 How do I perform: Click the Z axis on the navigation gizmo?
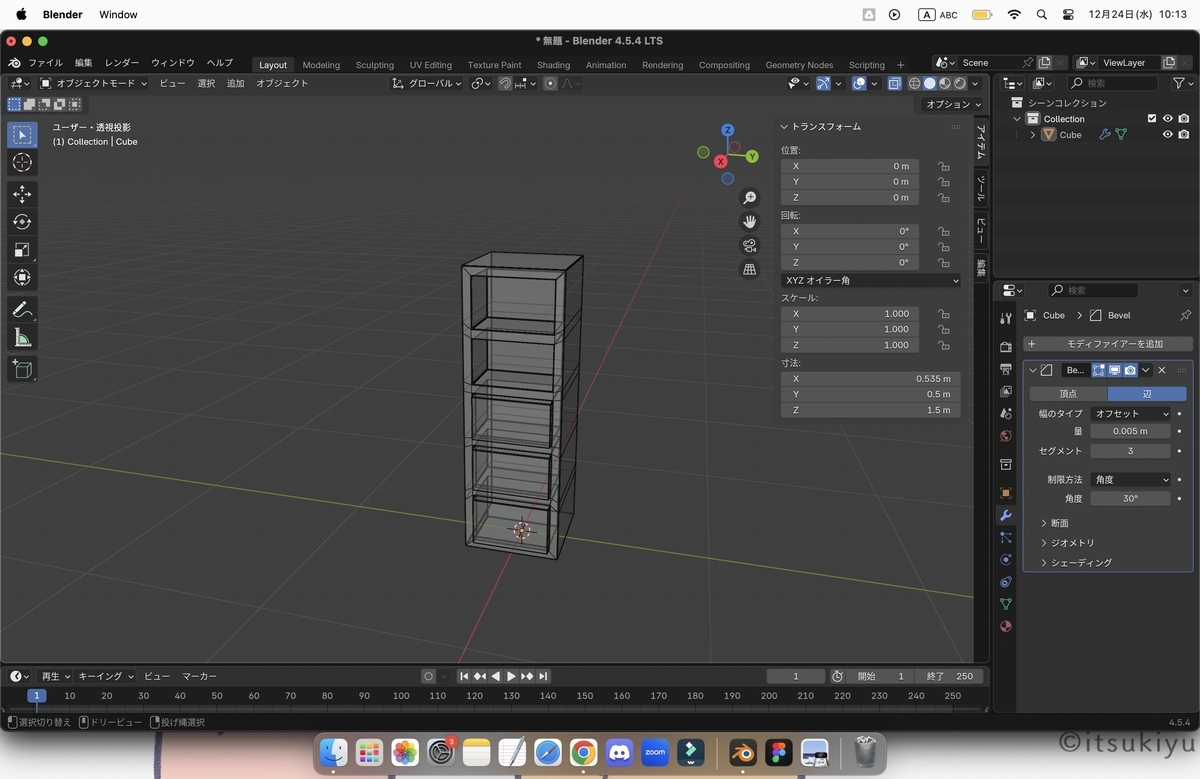728,130
